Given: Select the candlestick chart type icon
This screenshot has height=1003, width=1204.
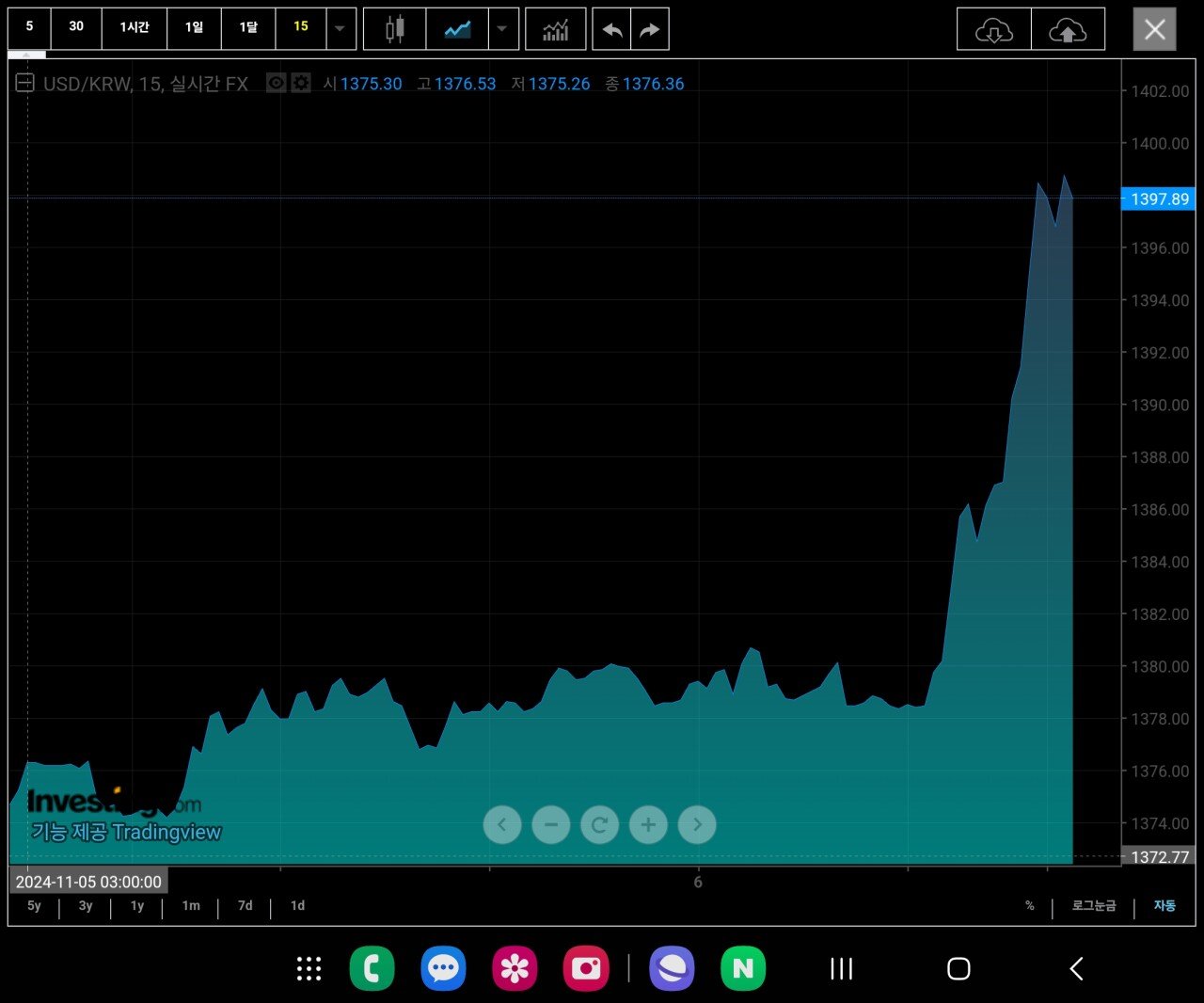Looking at the screenshot, I should [x=395, y=29].
